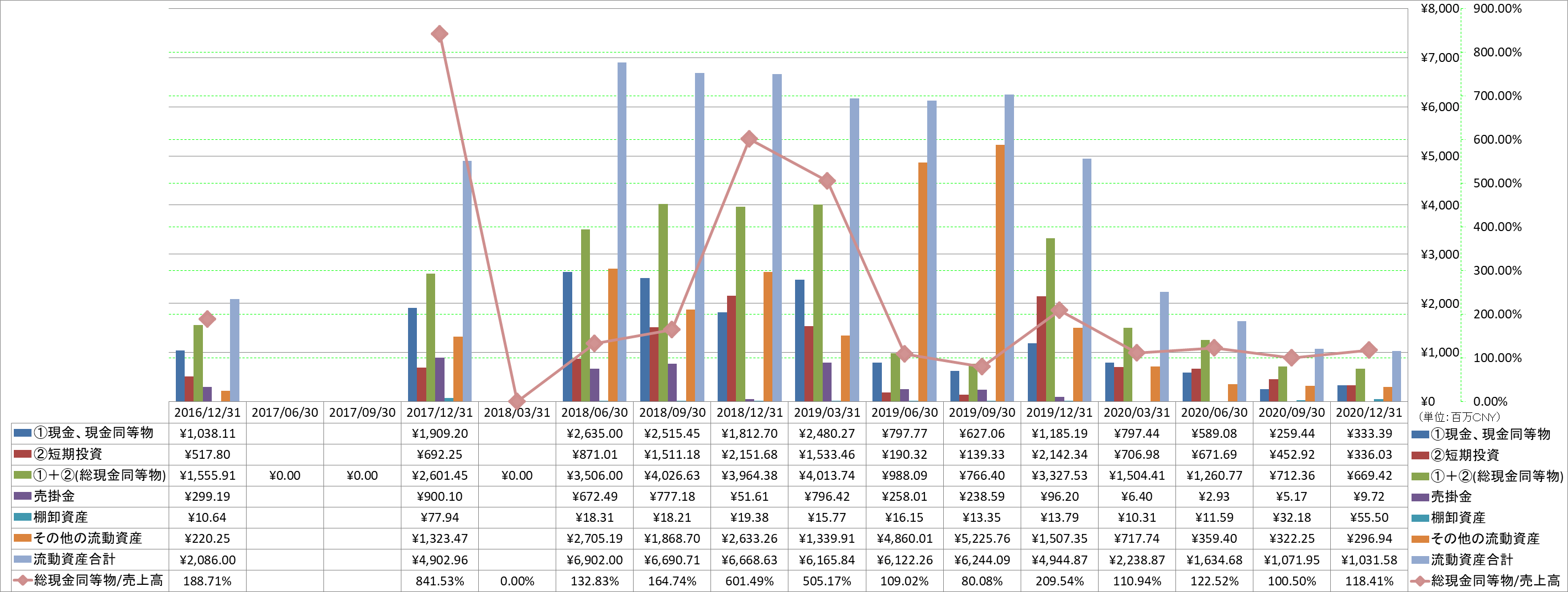Click the date header 2018/06/30
1568x592 pixels.
594,412
